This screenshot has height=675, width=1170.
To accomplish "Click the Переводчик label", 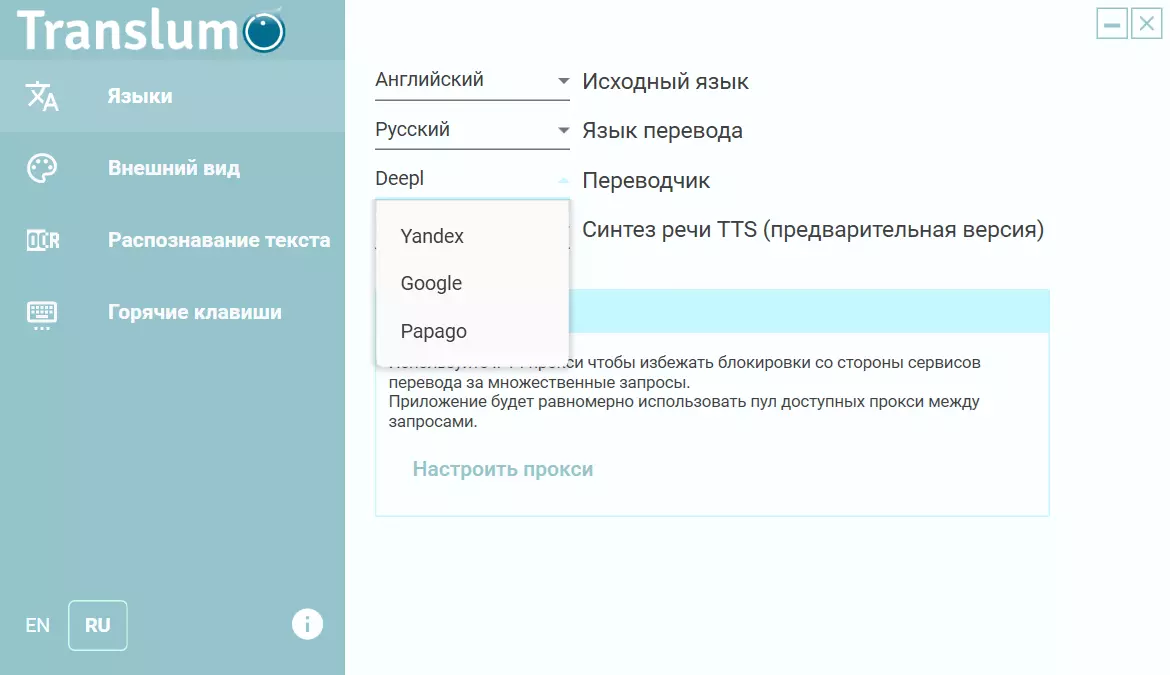I will pyautogui.click(x=646, y=180).
